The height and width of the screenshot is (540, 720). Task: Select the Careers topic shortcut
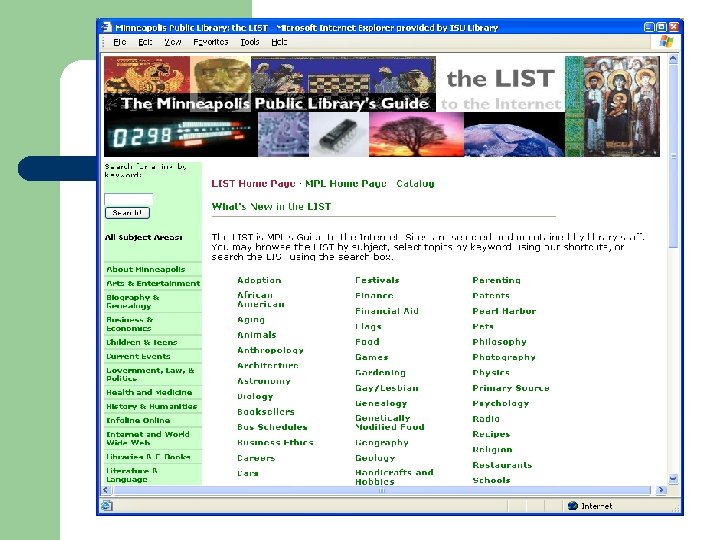tap(256, 458)
